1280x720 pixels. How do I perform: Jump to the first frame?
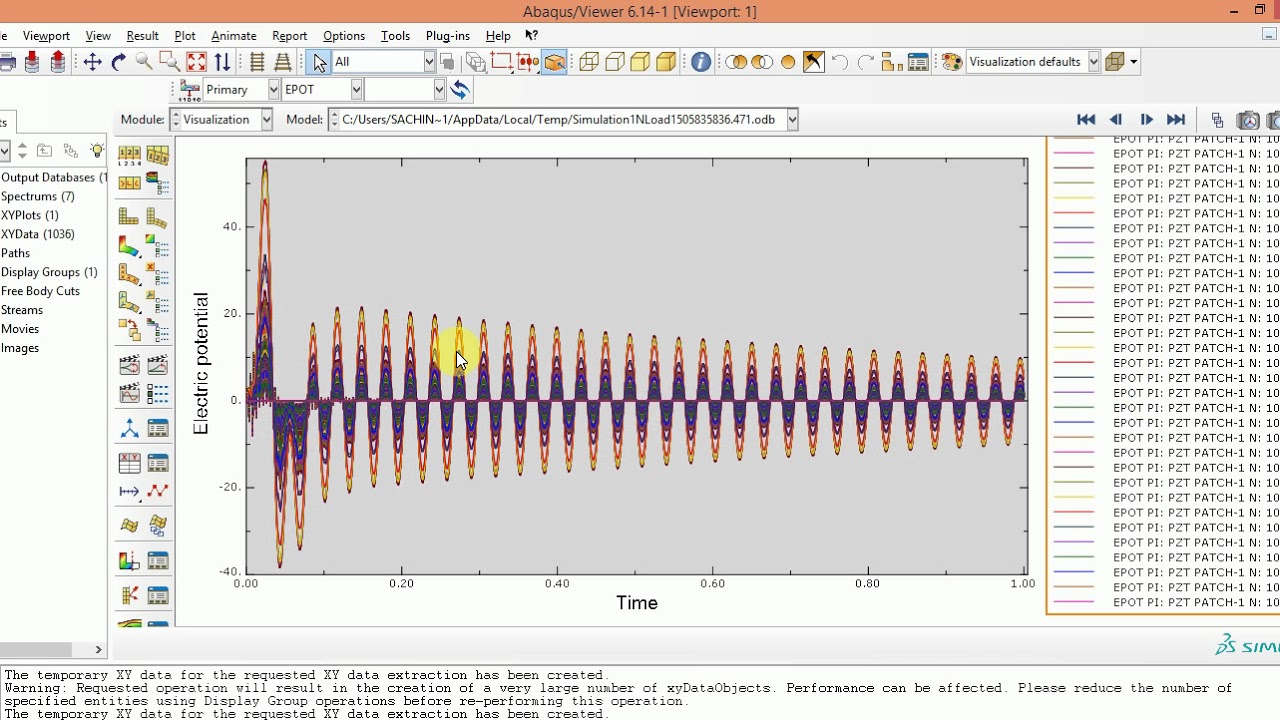pos(1086,120)
